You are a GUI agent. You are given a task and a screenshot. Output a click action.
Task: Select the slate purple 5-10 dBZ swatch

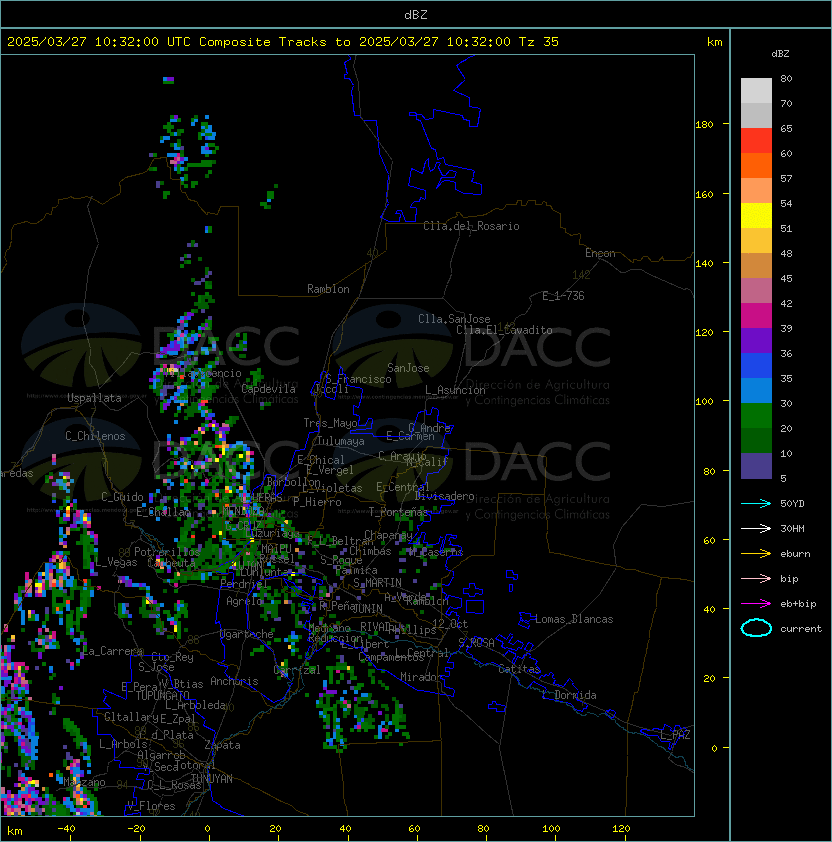(756, 466)
